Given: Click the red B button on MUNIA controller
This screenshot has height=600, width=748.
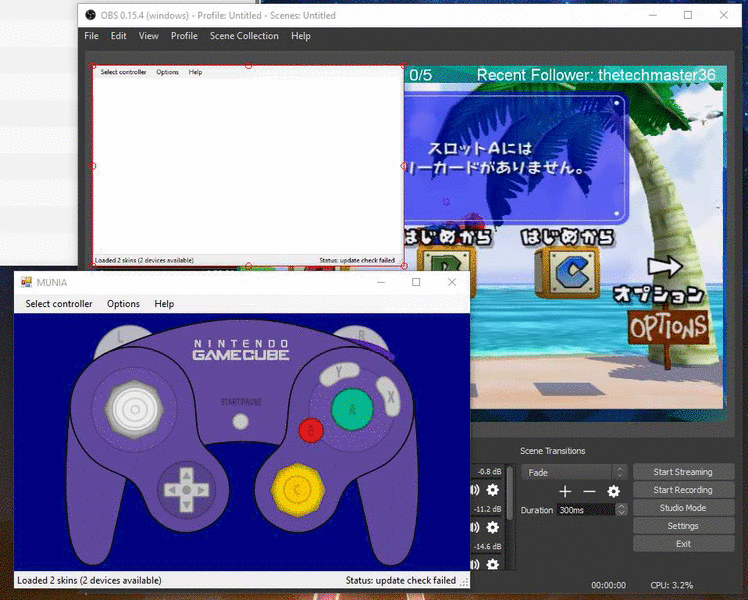Looking at the screenshot, I should coord(311,430).
